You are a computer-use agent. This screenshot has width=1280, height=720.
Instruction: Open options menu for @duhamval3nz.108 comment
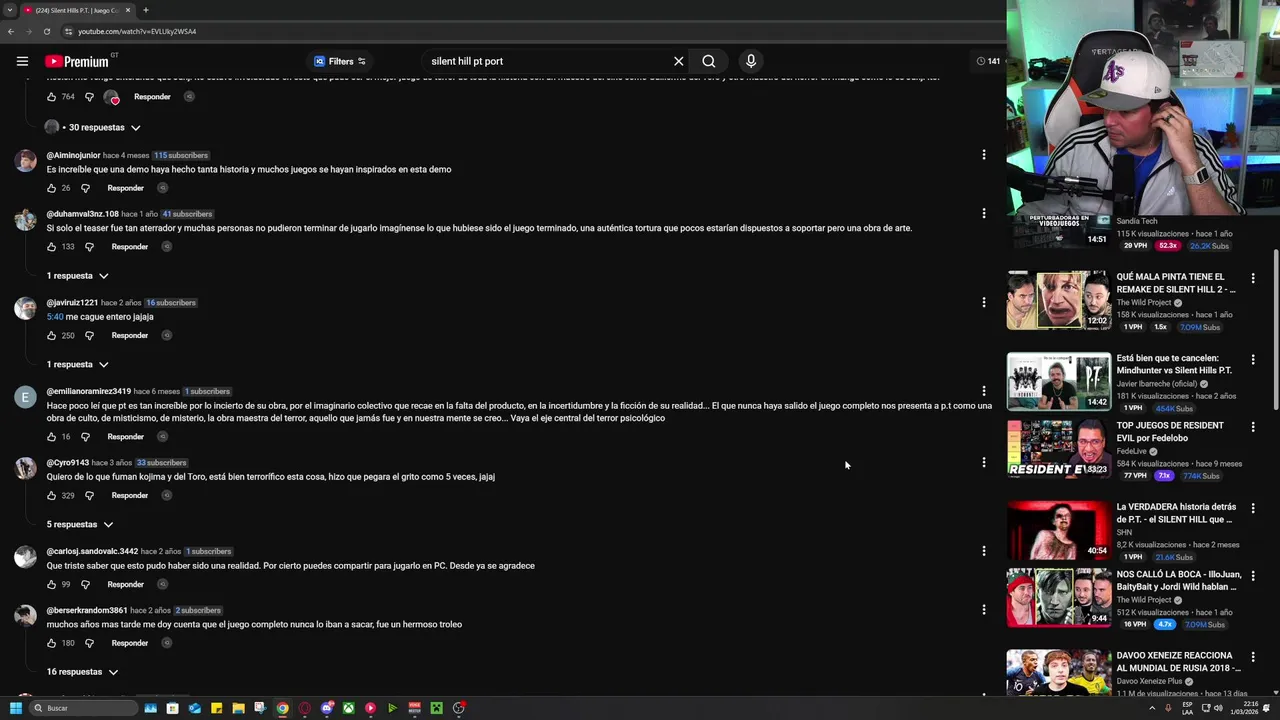tap(984, 213)
